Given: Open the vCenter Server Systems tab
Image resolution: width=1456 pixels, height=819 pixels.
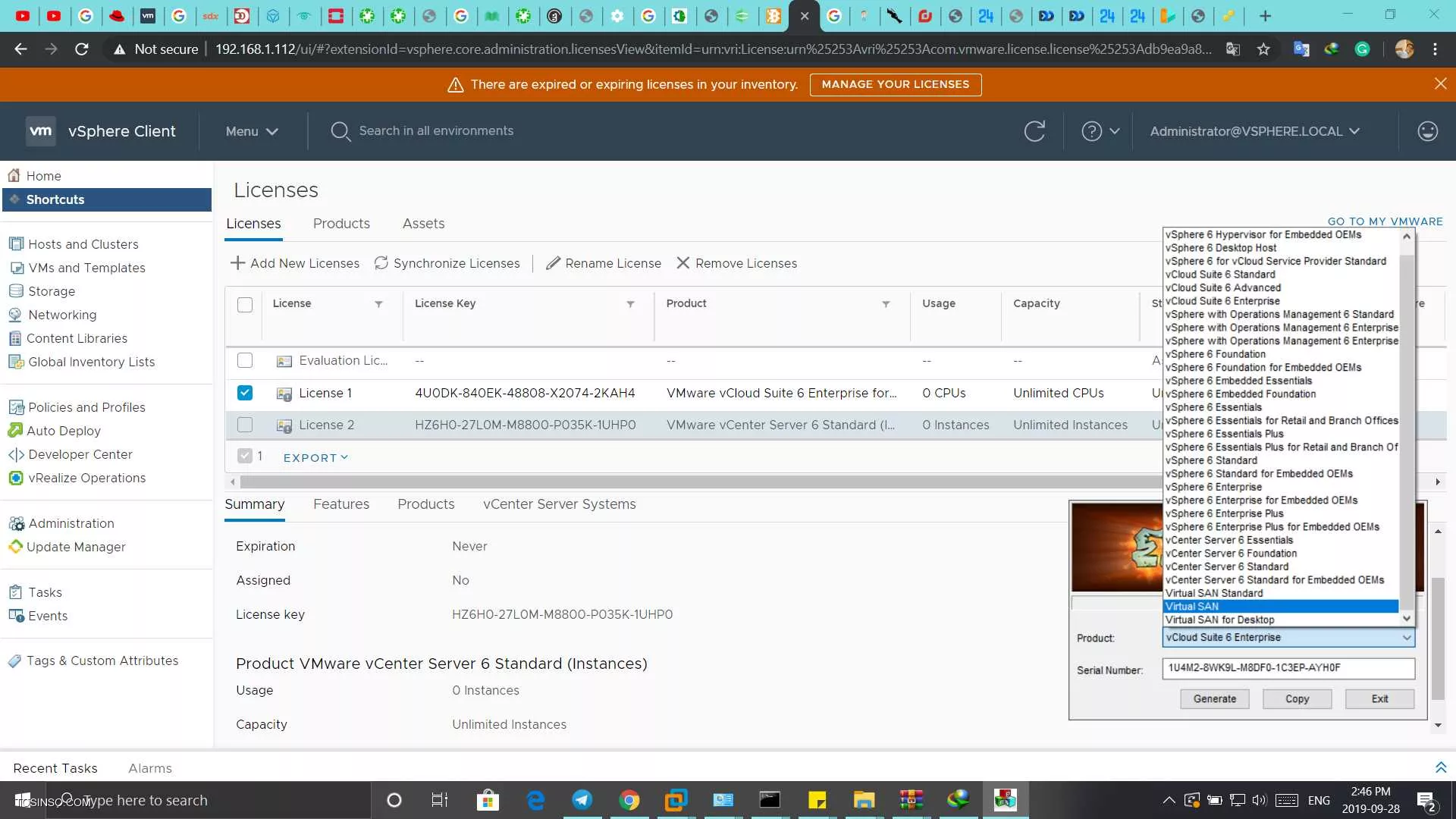Looking at the screenshot, I should (x=560, y=504).
